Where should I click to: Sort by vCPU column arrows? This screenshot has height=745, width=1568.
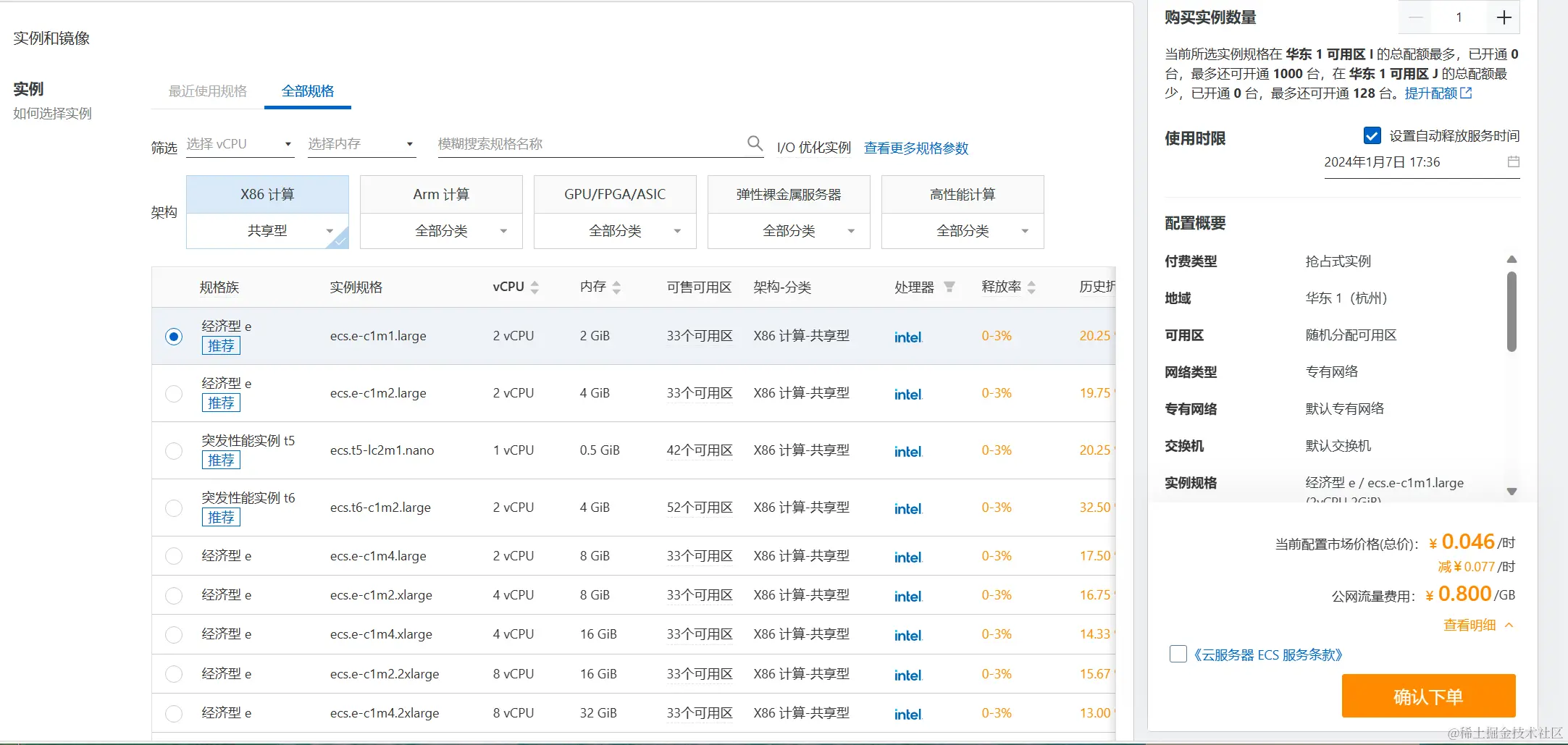point(534,287)
